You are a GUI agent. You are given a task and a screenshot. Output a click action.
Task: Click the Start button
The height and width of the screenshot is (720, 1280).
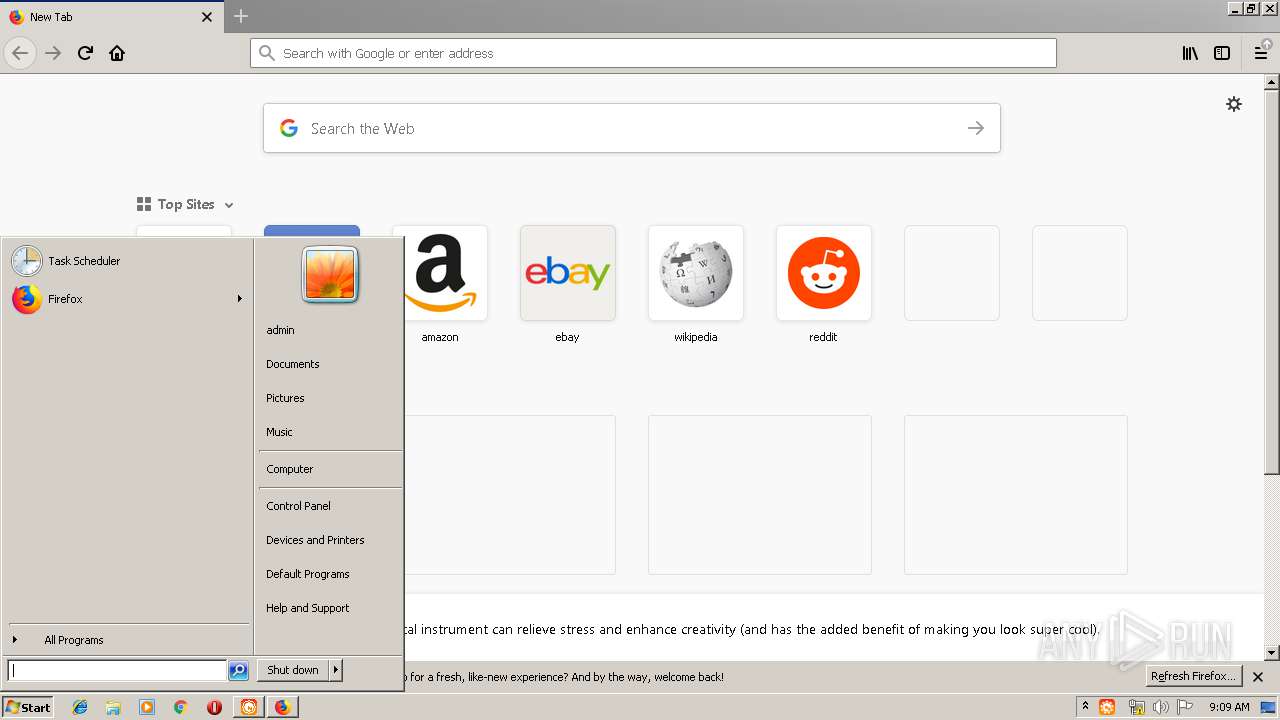point(28,707)
